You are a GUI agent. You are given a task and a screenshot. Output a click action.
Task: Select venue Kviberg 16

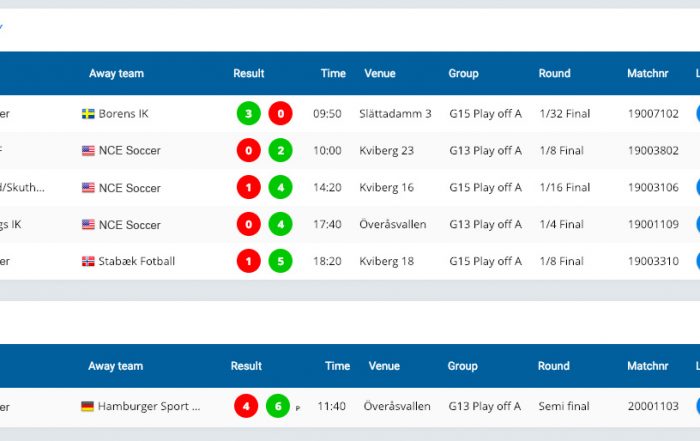tap(387, 187)
